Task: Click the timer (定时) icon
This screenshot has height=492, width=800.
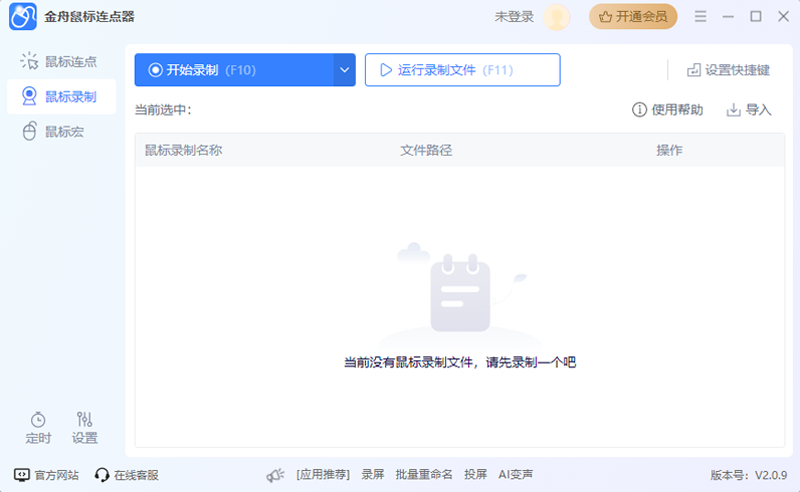Action: (x=38, y=419)
